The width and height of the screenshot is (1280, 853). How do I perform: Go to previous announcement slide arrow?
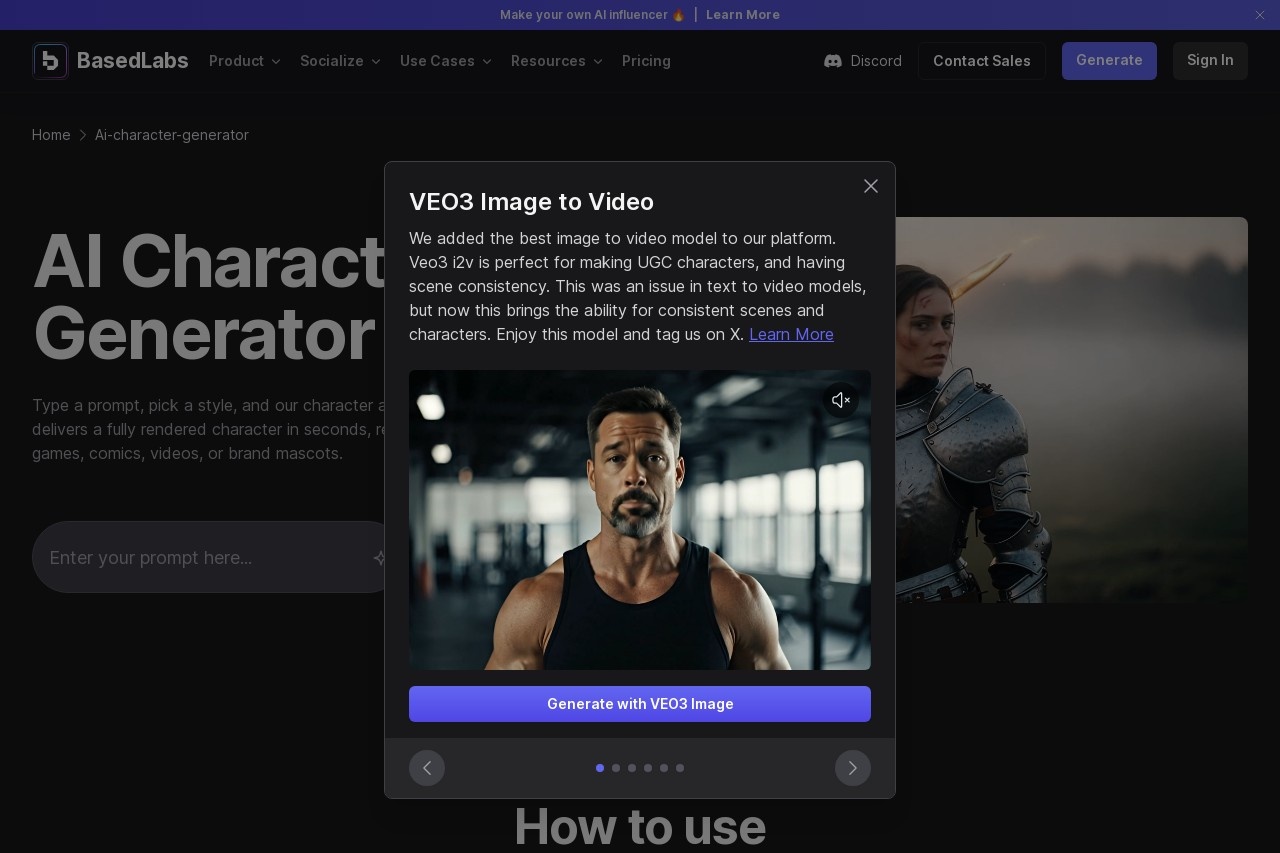427,768
